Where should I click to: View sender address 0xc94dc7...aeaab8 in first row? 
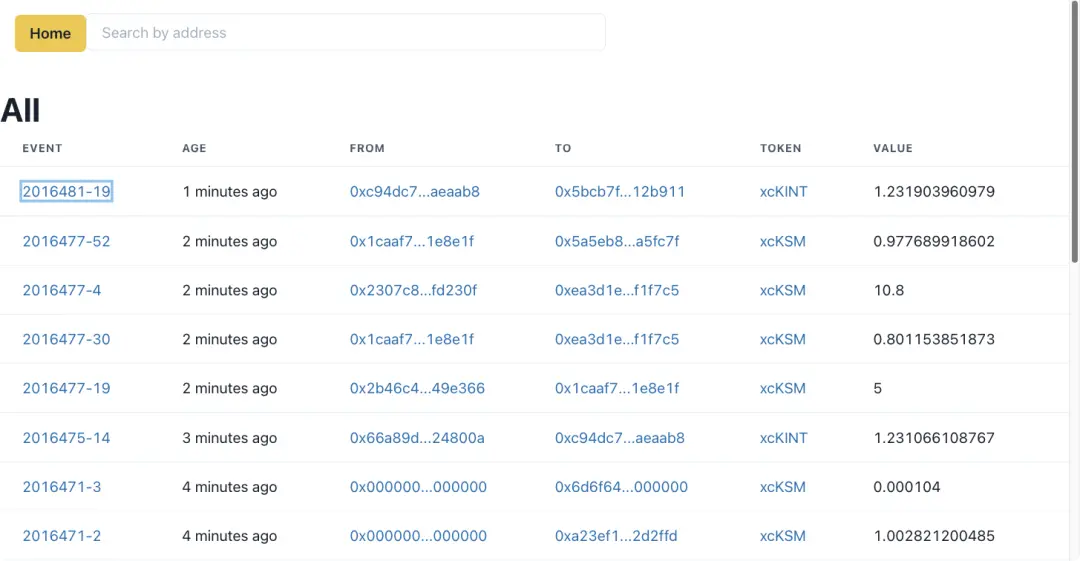tap(414, 191)
